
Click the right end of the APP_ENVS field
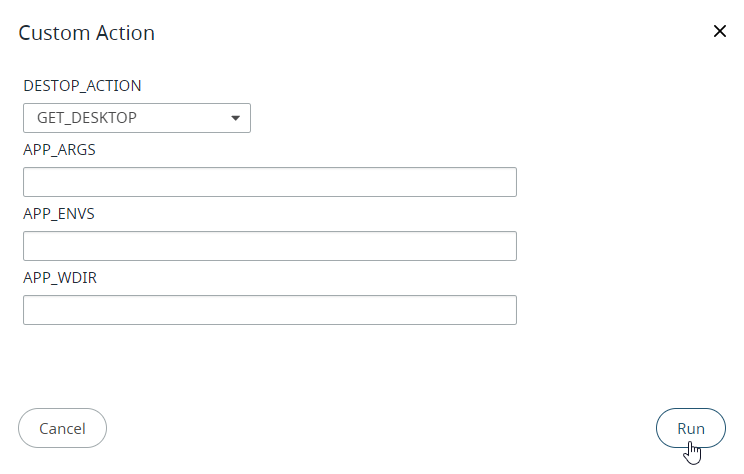(x=500, y=246)
